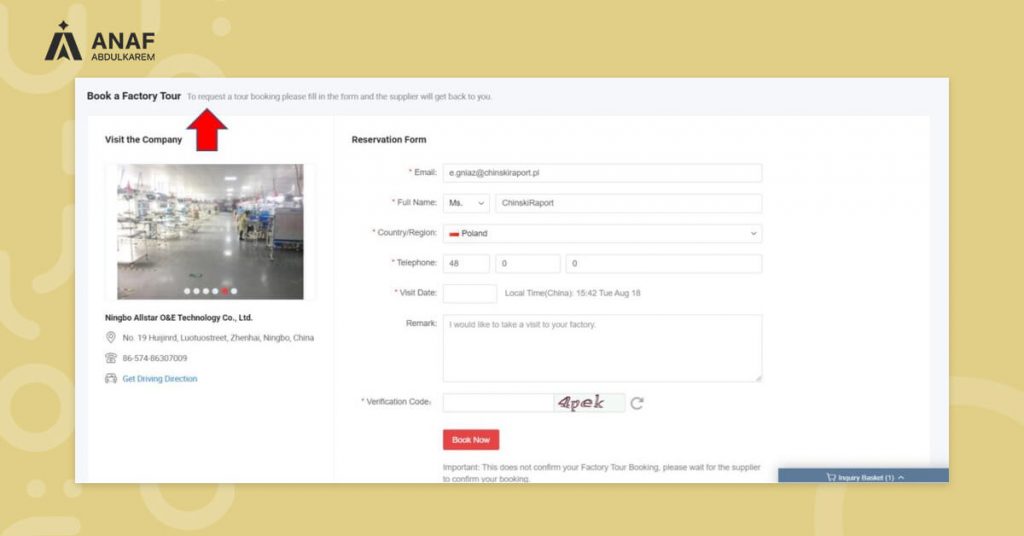Click the factory photo thumbnail
The image size is (1024, 536).
pos(210,232)
